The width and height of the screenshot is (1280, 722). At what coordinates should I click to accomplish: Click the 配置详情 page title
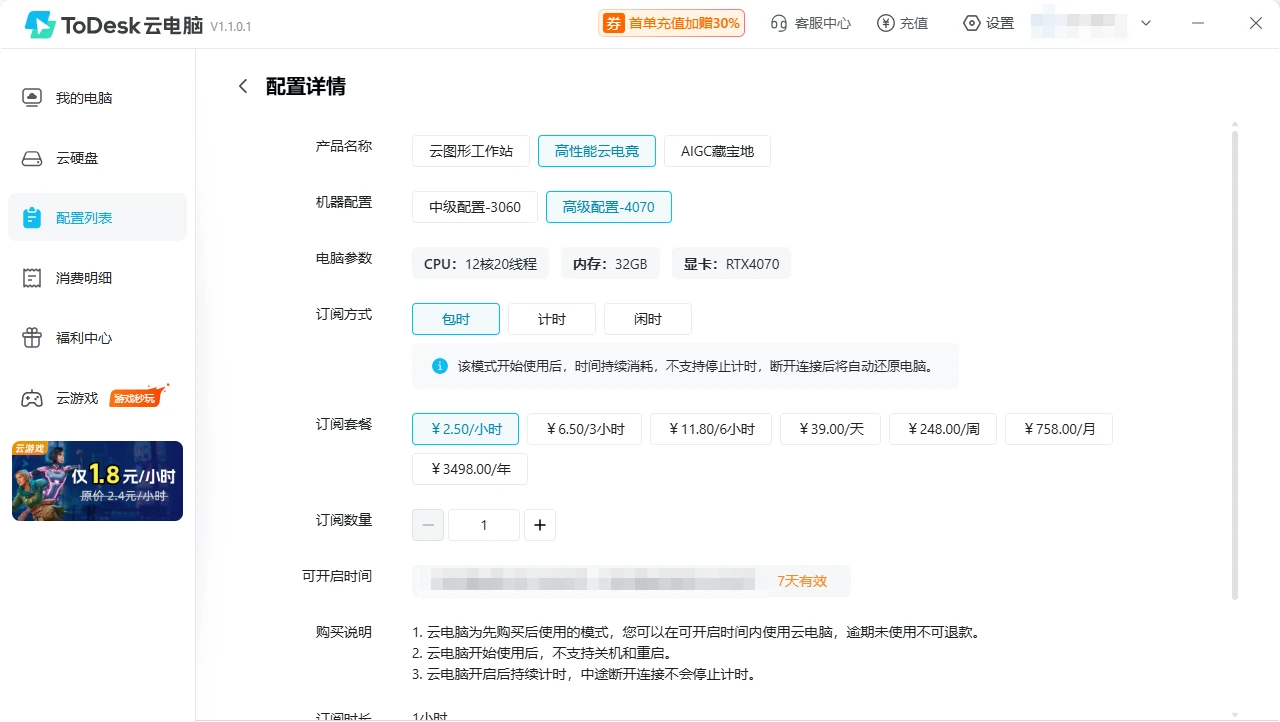(306, 86)
